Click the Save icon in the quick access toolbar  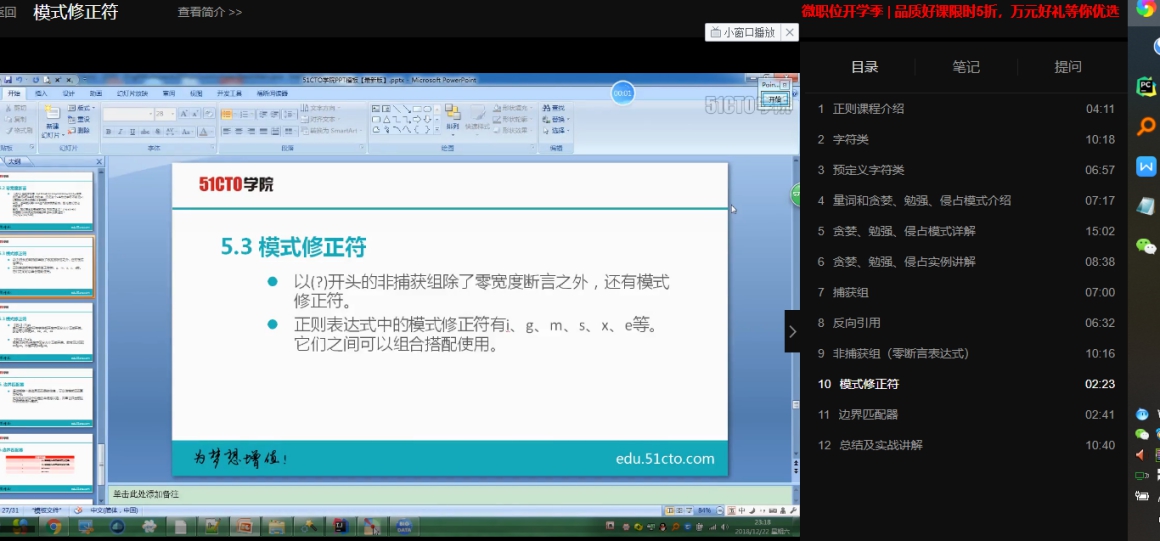click(x=8, y=79)
